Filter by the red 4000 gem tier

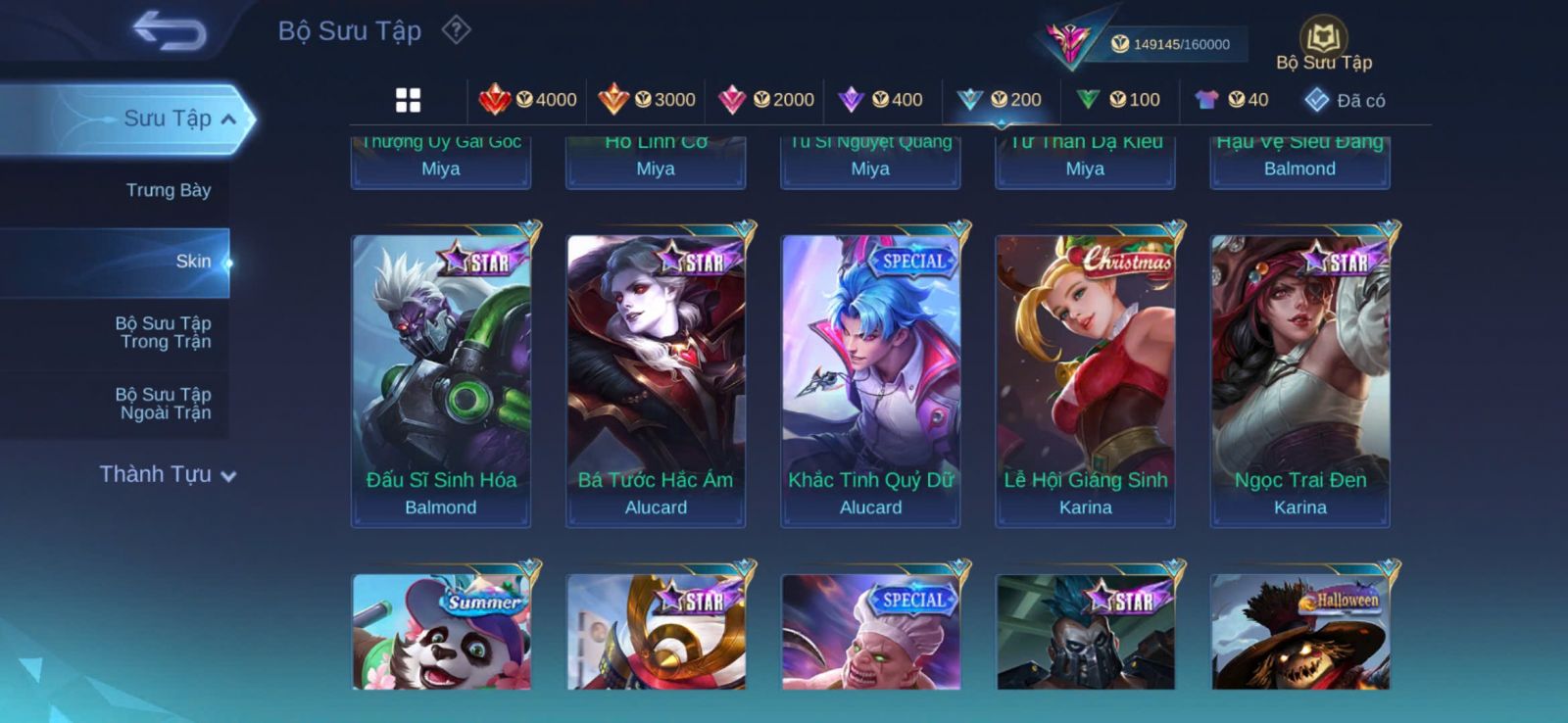coord(527,99)
